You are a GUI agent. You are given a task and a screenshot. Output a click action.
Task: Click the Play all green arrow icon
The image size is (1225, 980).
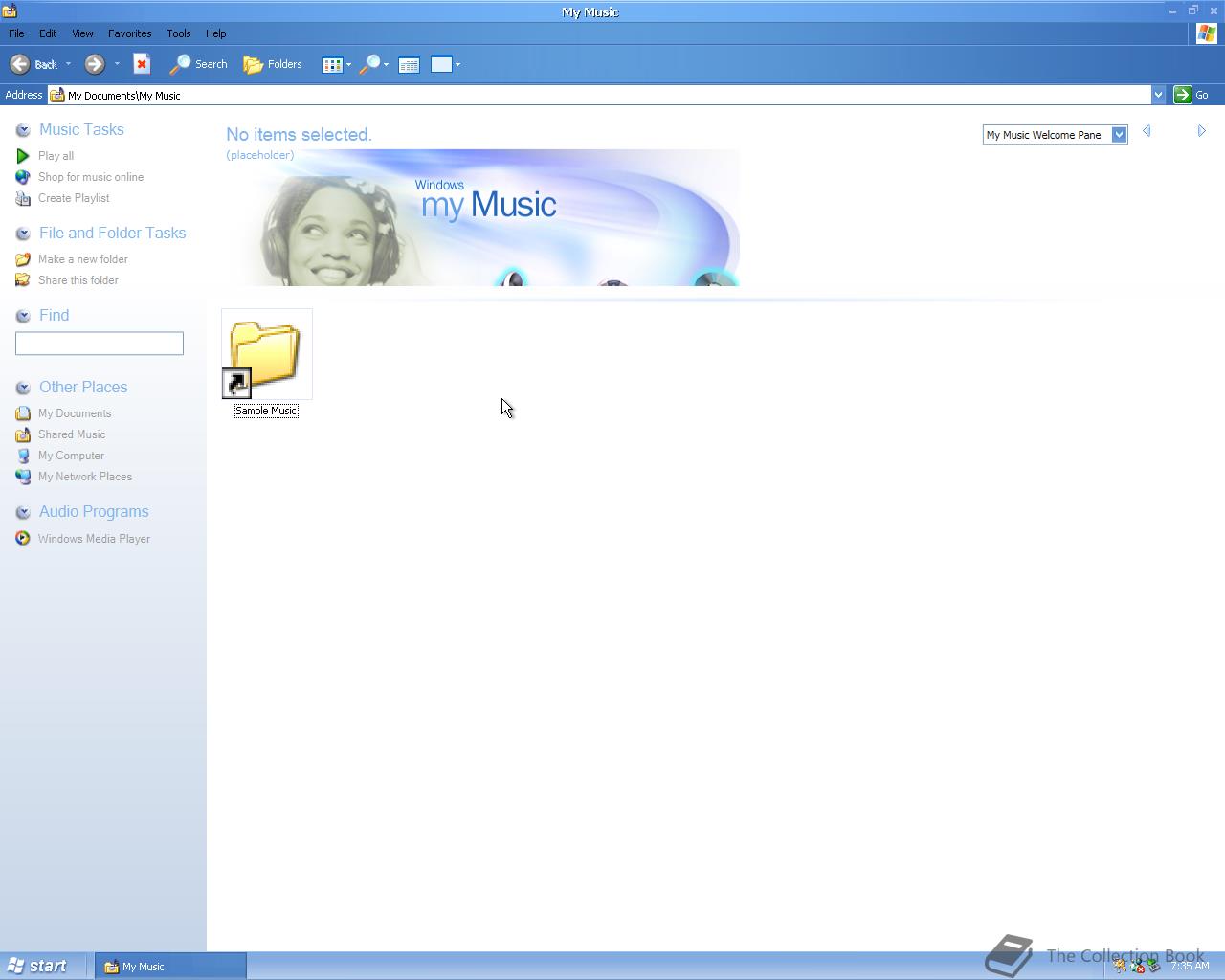coord(23,156)
